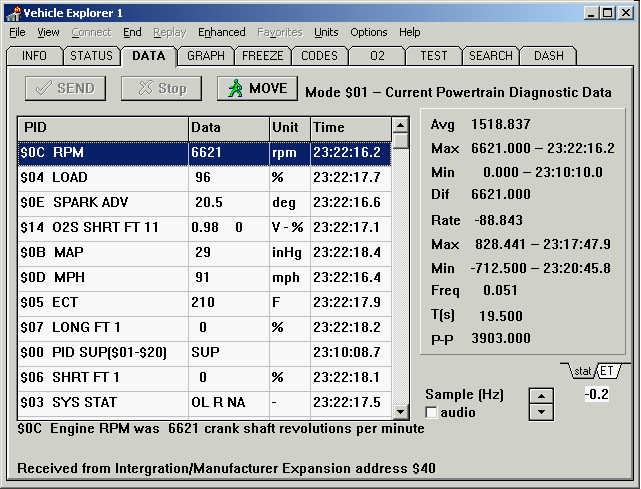641x489 pixels.
Task: Open the Options menu
Action: (369, 32)
